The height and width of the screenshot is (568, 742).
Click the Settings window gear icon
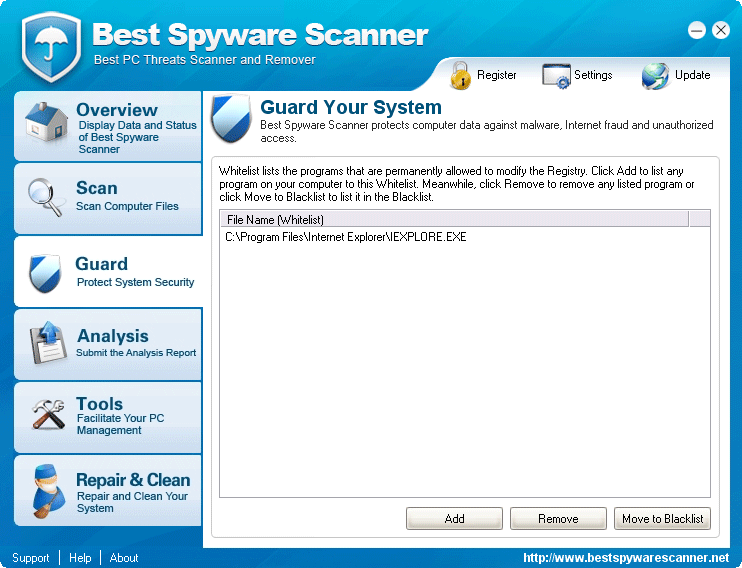[556, 76]
